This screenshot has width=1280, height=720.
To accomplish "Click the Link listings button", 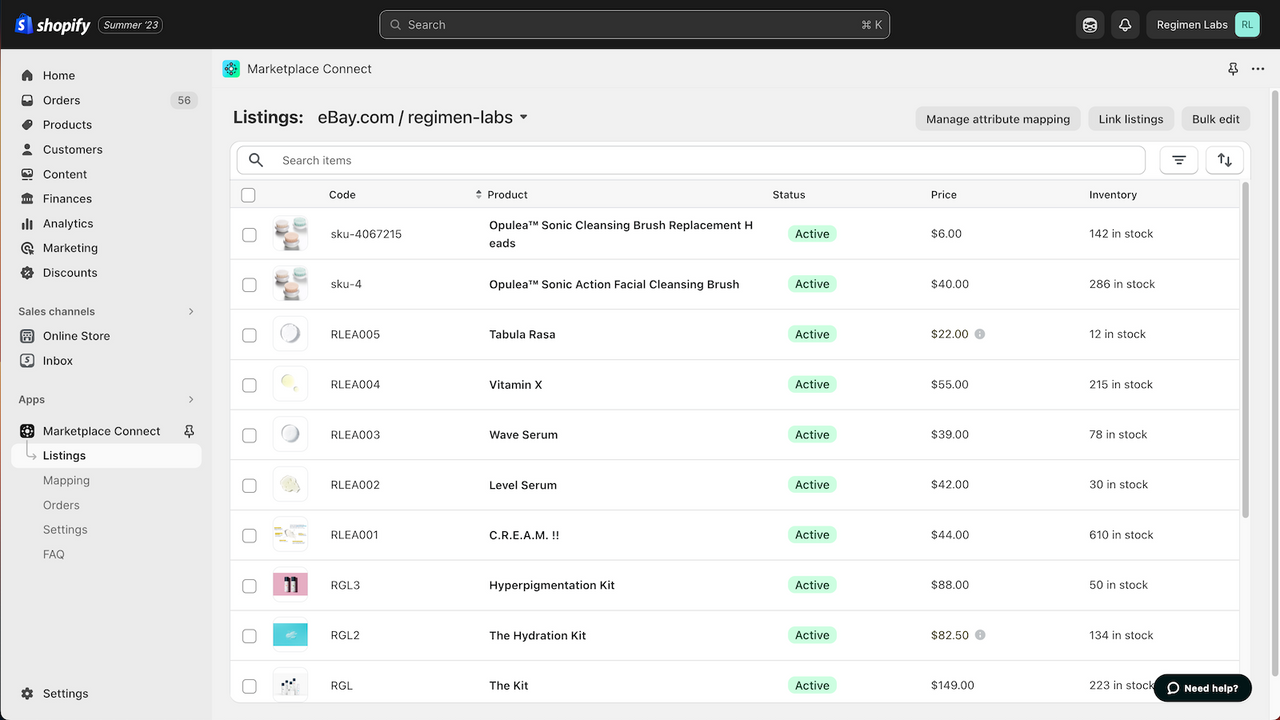I will [x=1131, y=118].
